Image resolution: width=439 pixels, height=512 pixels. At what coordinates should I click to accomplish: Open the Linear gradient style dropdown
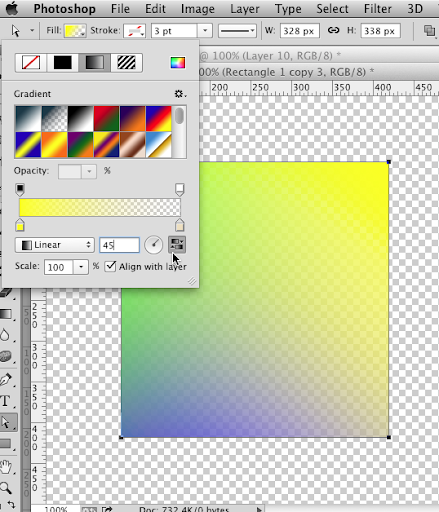pyautogui.click(x=55, y=245)
